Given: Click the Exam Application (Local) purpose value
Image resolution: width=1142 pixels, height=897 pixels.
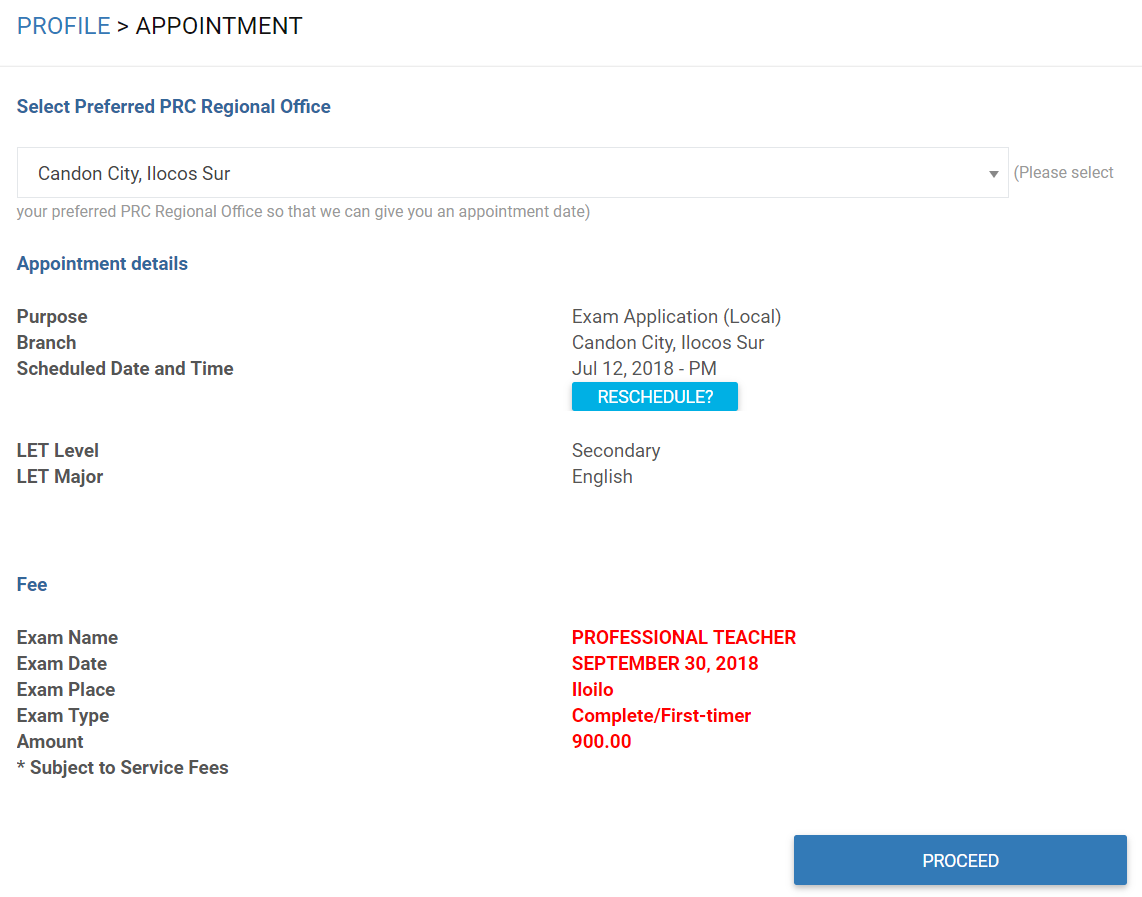Looking at the screenshot, I should 677,317.
